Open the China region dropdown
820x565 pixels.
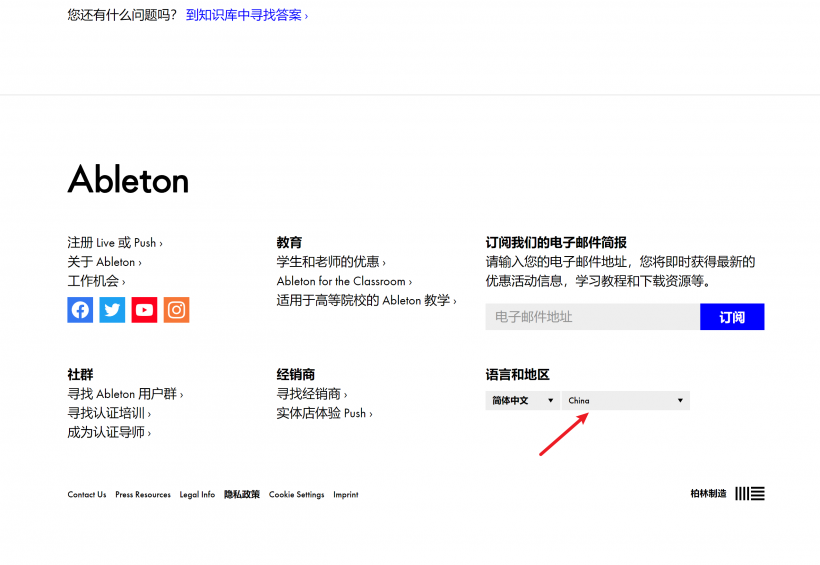pos(625,400)
